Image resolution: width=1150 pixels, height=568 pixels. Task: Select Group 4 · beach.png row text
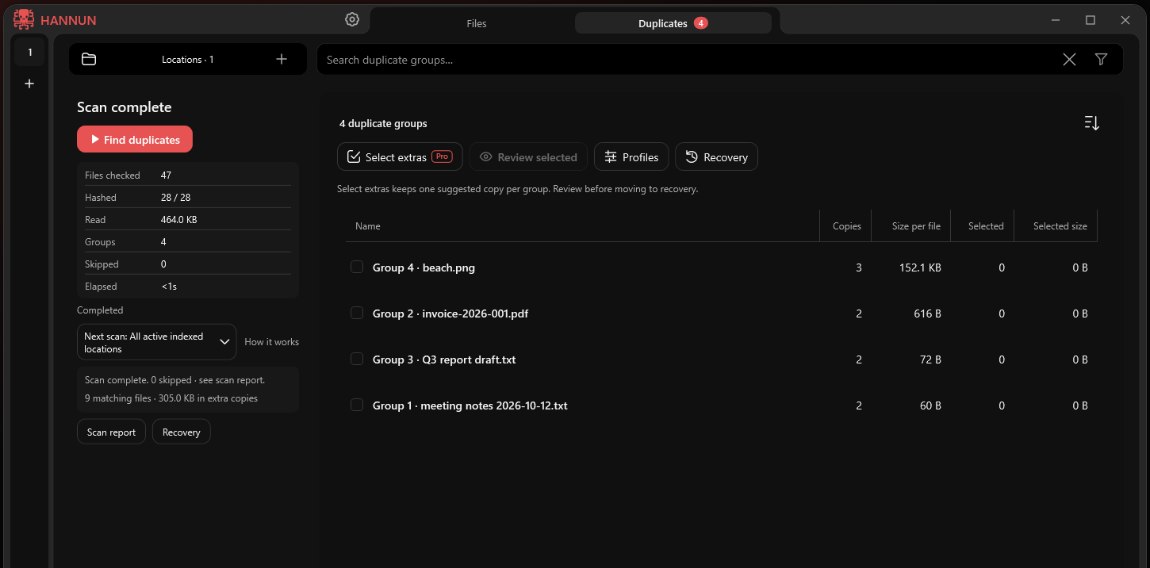424,268
